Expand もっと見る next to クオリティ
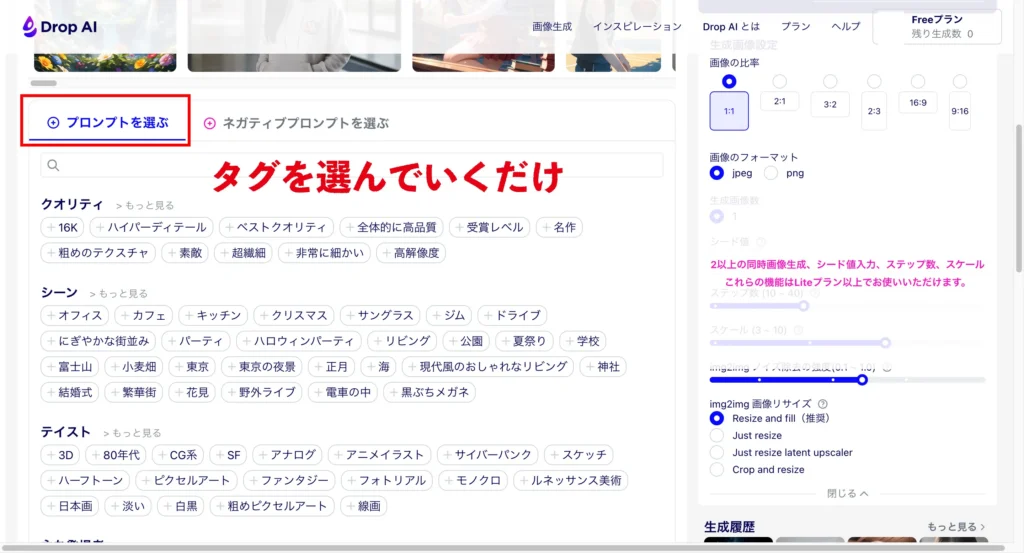 pyautogui.click(x=145, y=206)
